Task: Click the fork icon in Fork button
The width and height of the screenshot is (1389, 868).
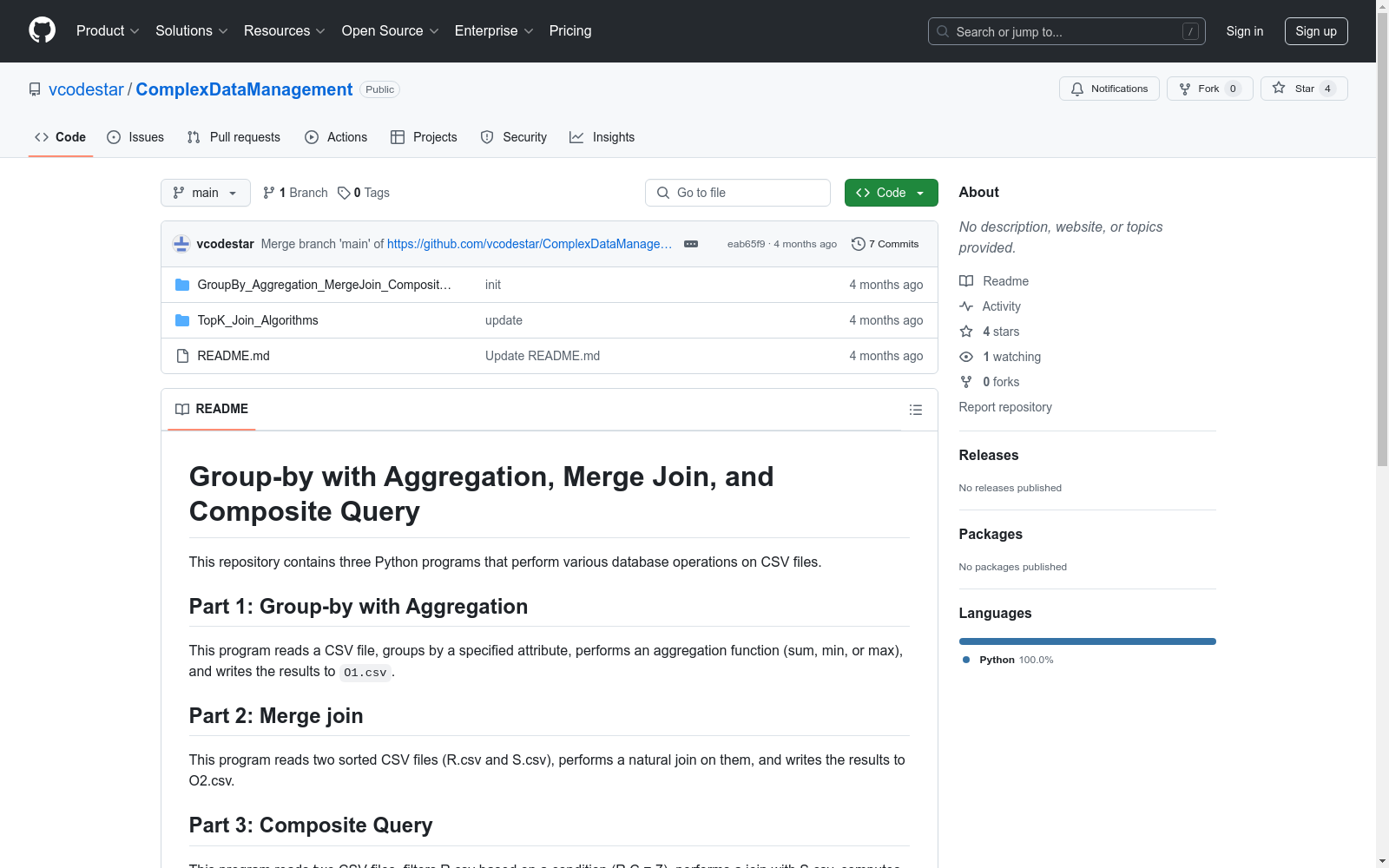Action: tap(1185, 89)
